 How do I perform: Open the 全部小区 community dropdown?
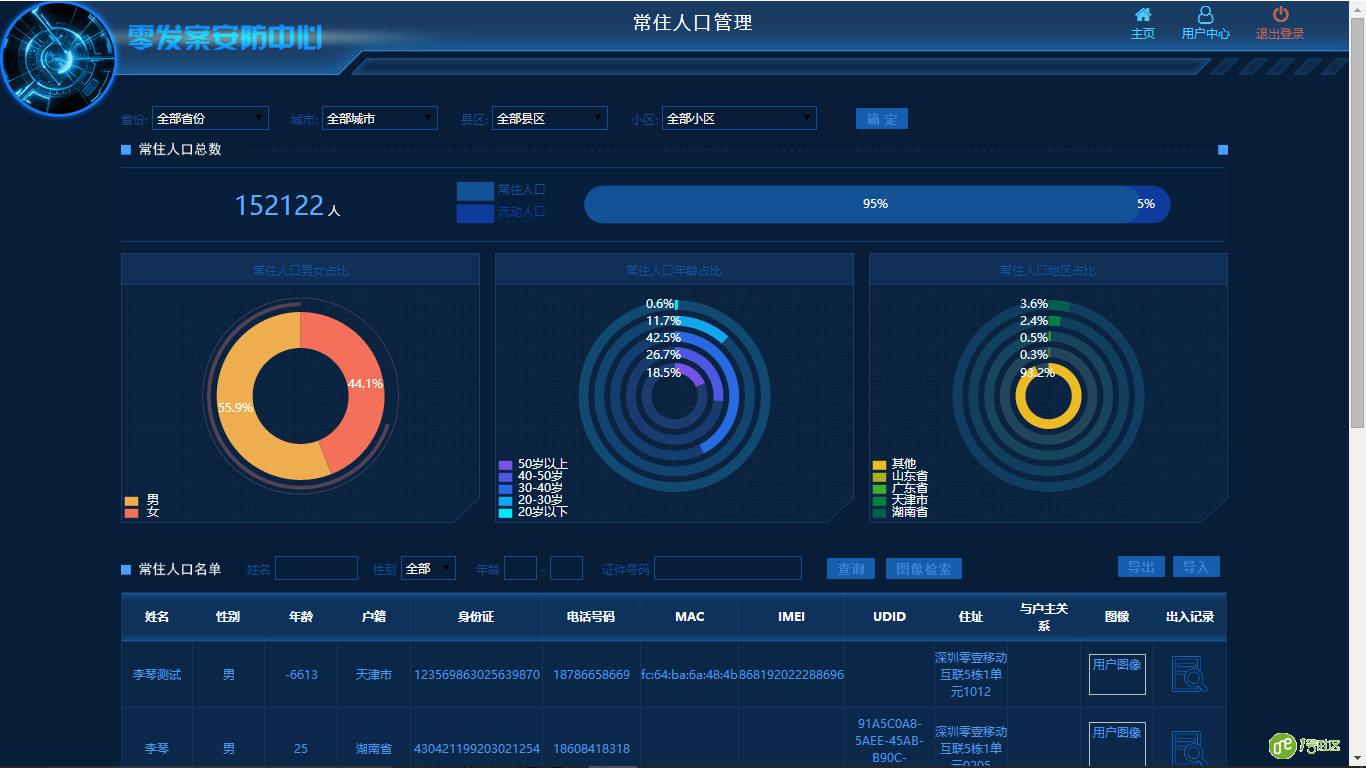tap(739, 118)
